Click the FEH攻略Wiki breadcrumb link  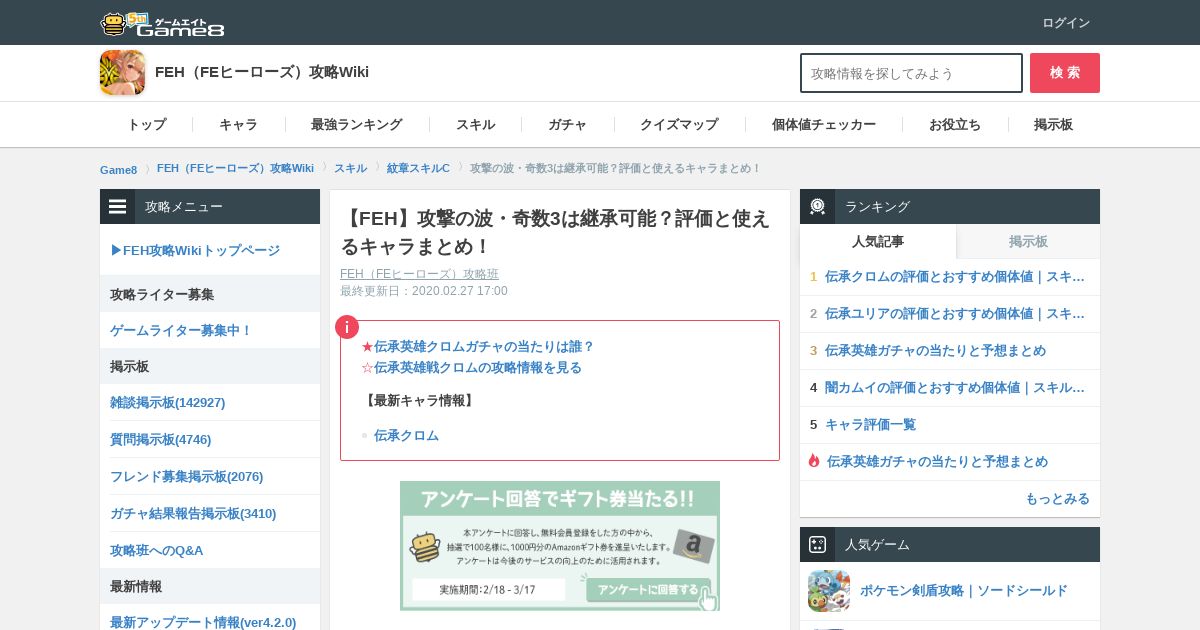(235, 168)
